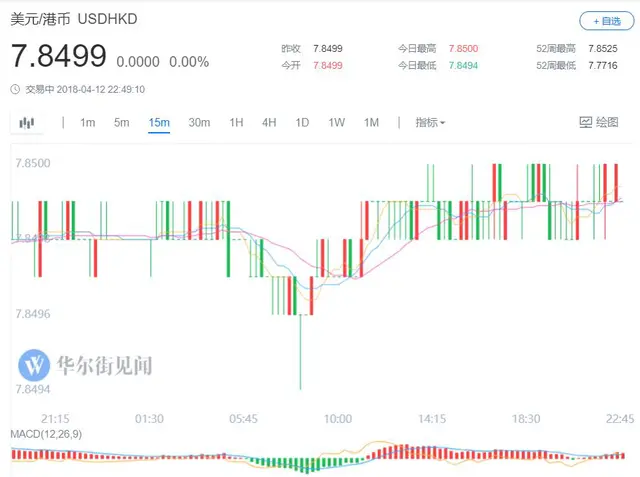
Task: Select the 15m timeframe
Action: point(159,122)
